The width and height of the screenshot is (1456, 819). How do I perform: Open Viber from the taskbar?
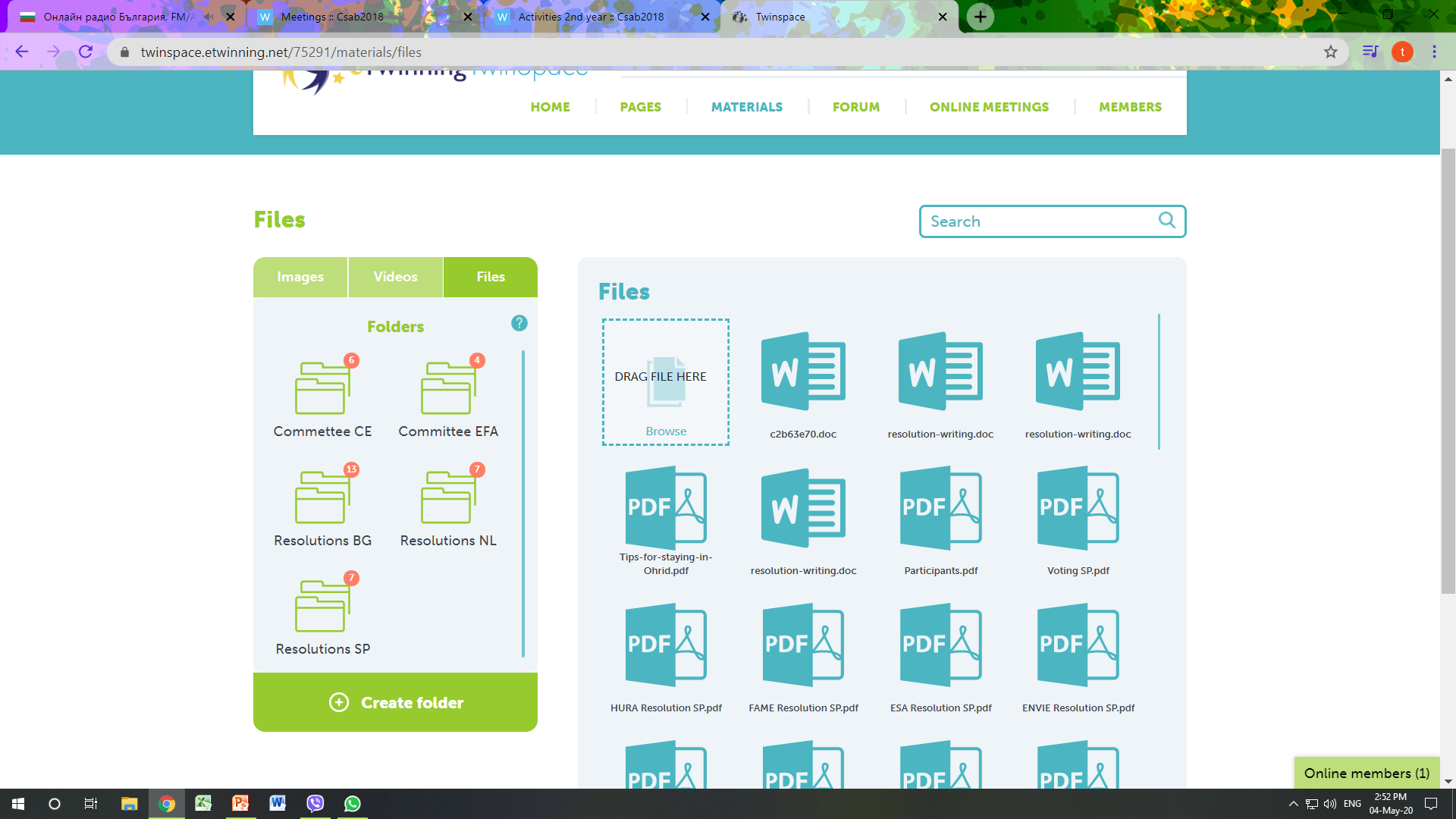(x=315, y=804)
